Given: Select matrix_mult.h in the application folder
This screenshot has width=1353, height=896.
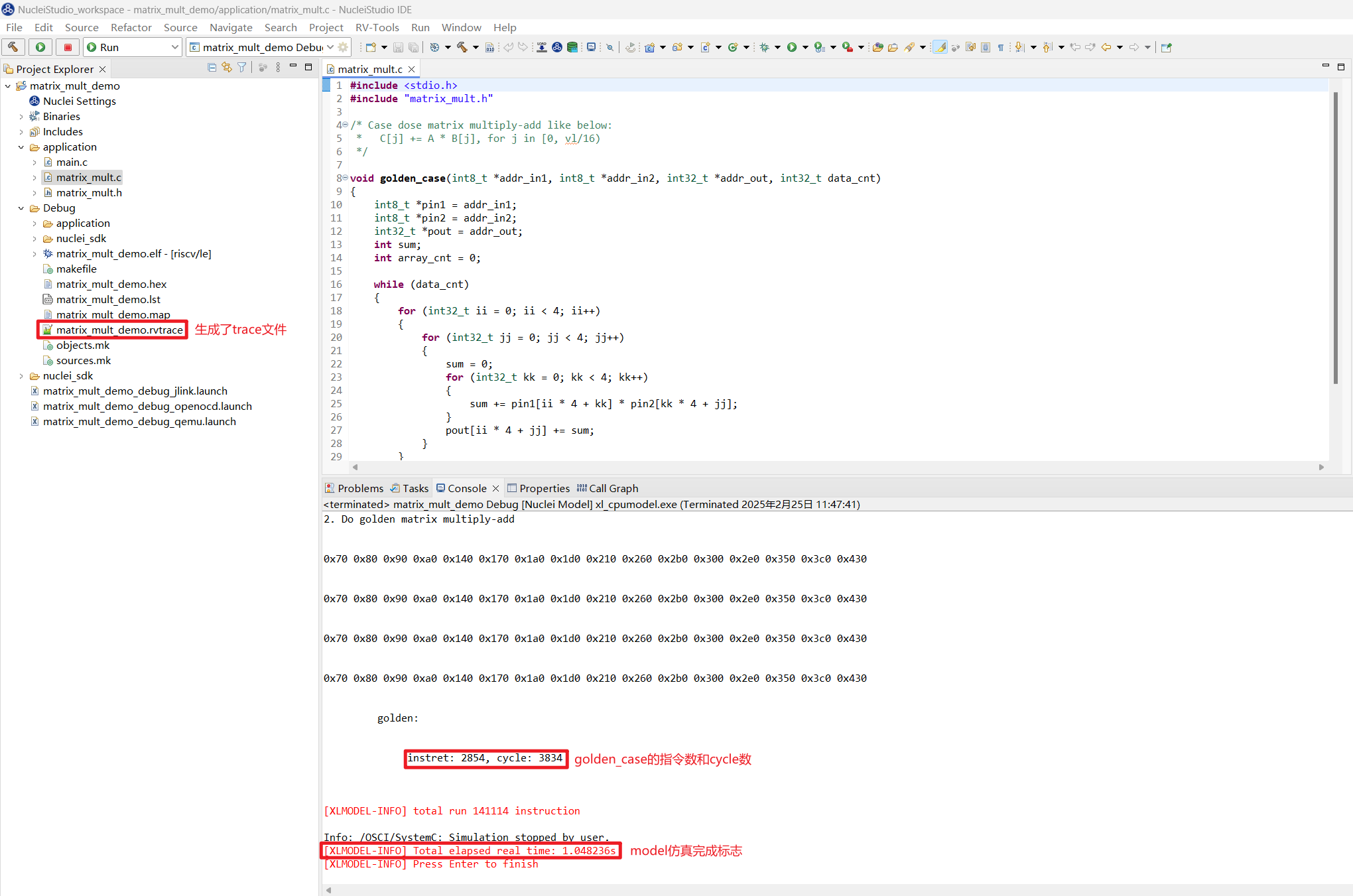Looking at the screenshot, I should click(x=83, y=192).
